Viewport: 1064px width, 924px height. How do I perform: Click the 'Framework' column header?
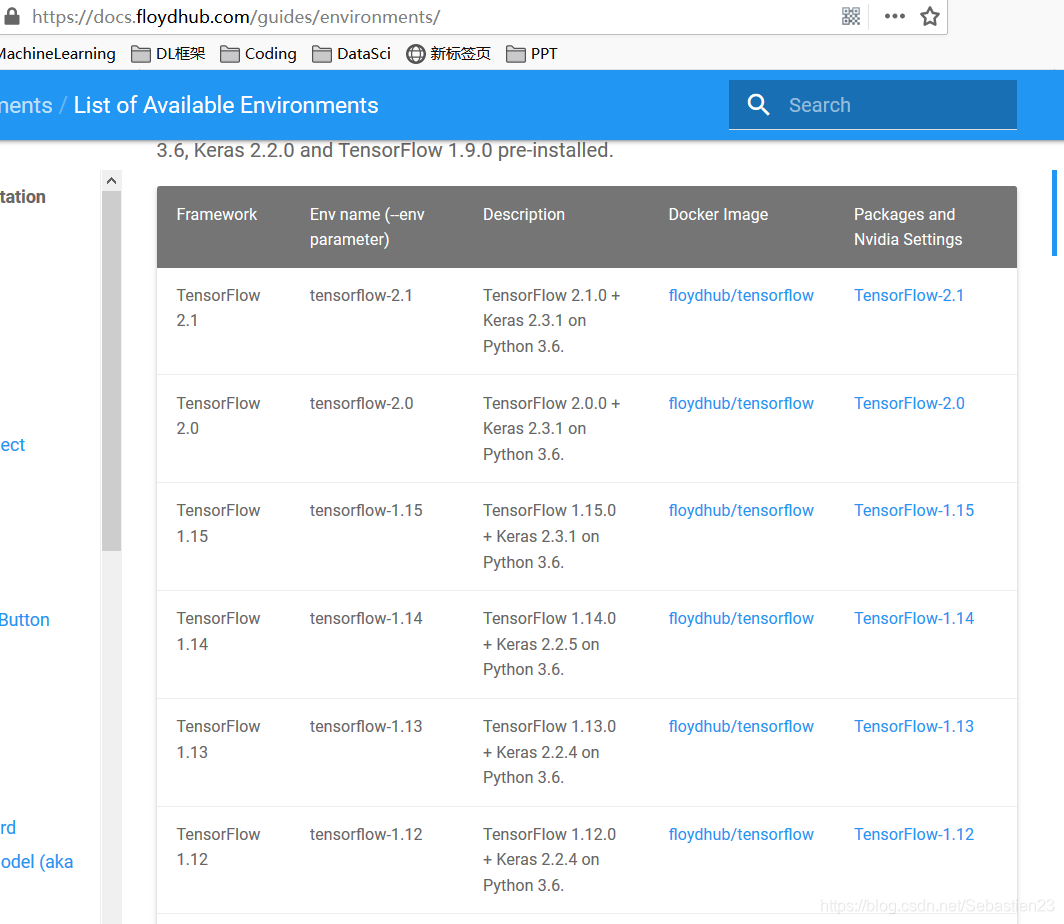pos(216,214)
